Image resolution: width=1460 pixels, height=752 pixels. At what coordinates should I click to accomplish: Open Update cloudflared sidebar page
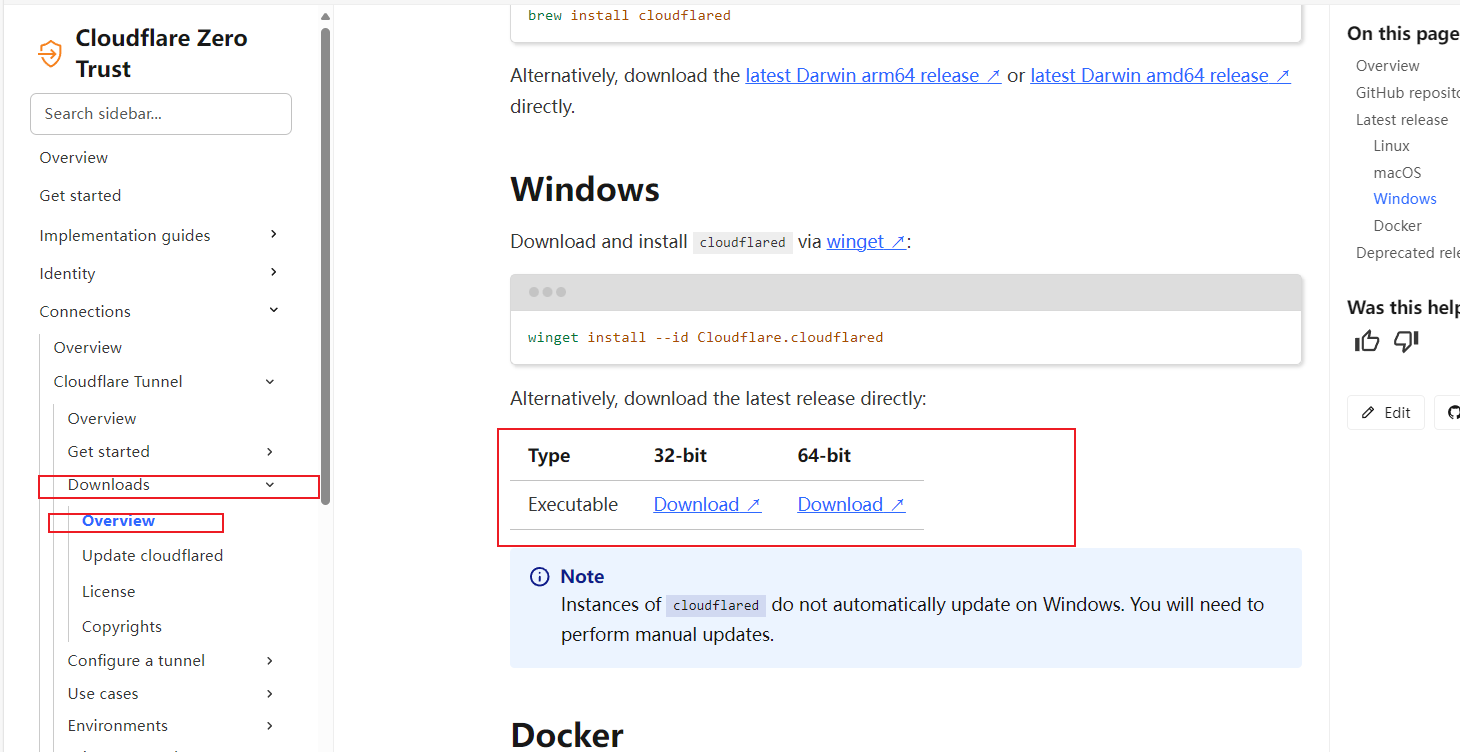(x=152, y=556)
